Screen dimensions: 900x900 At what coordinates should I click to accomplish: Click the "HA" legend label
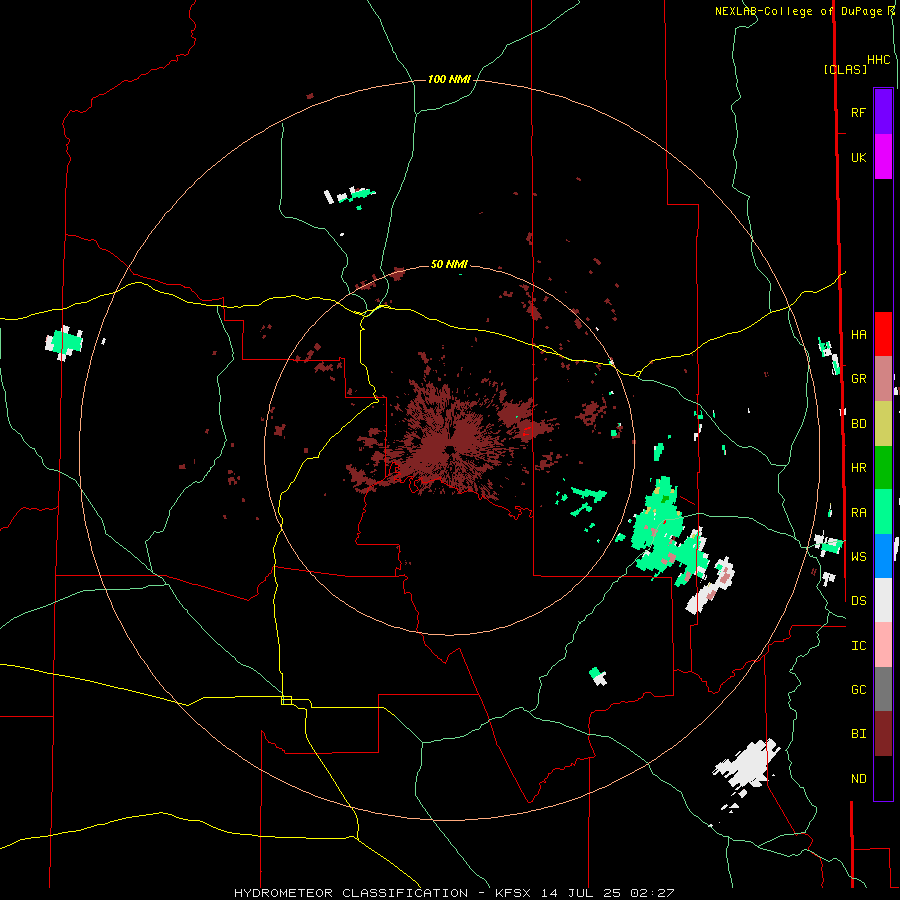click(x=858, y=334)
